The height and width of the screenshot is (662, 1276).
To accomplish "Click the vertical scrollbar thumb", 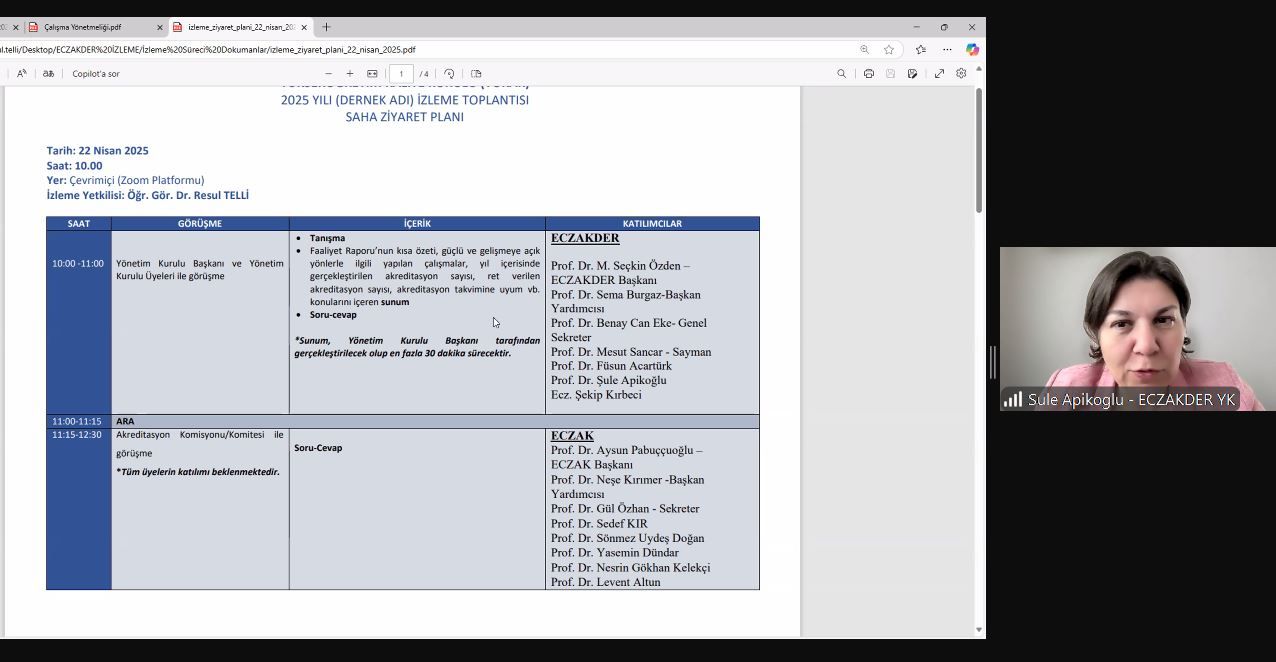I will point(979,150).
